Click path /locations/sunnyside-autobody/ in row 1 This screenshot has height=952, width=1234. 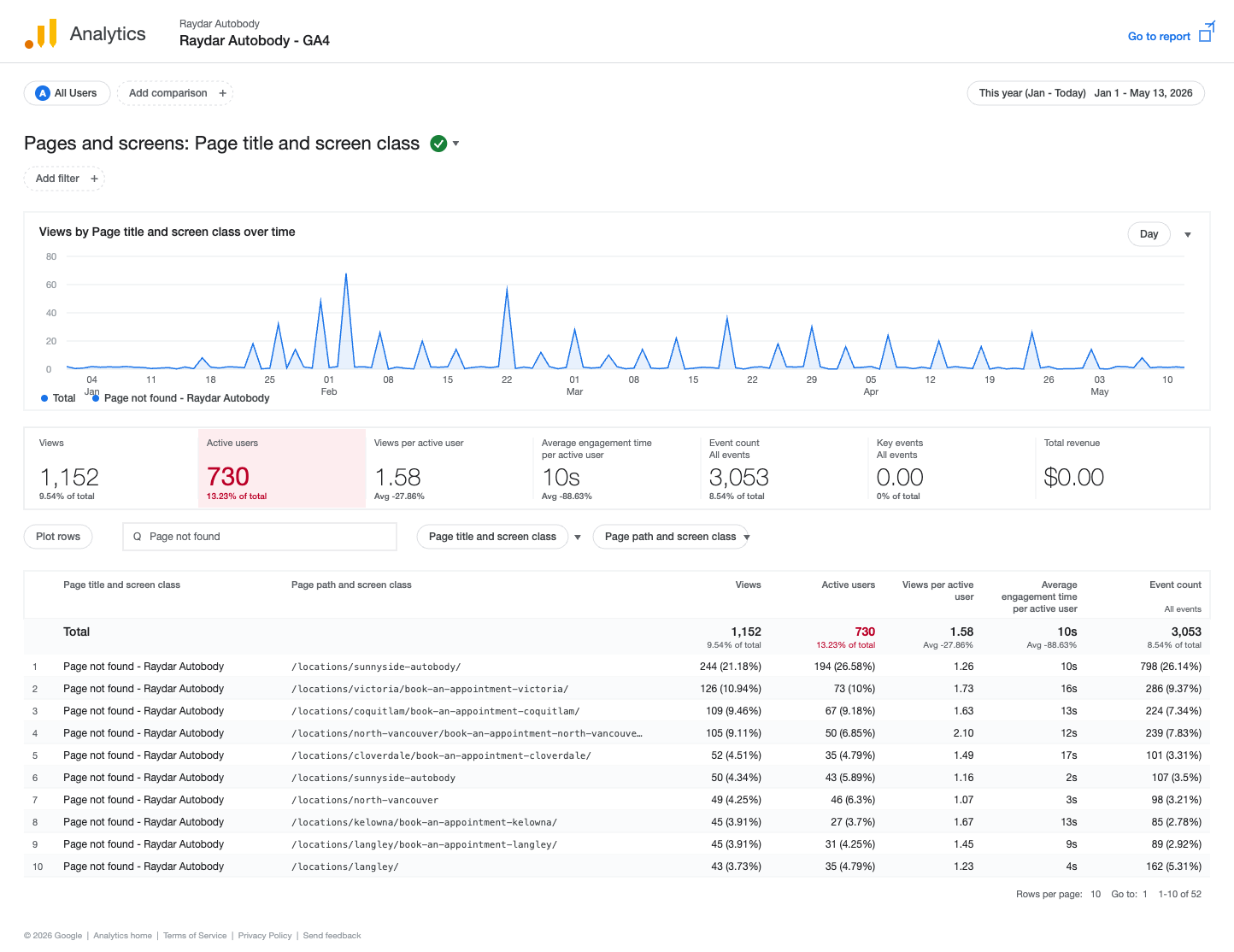coord(376,667)
